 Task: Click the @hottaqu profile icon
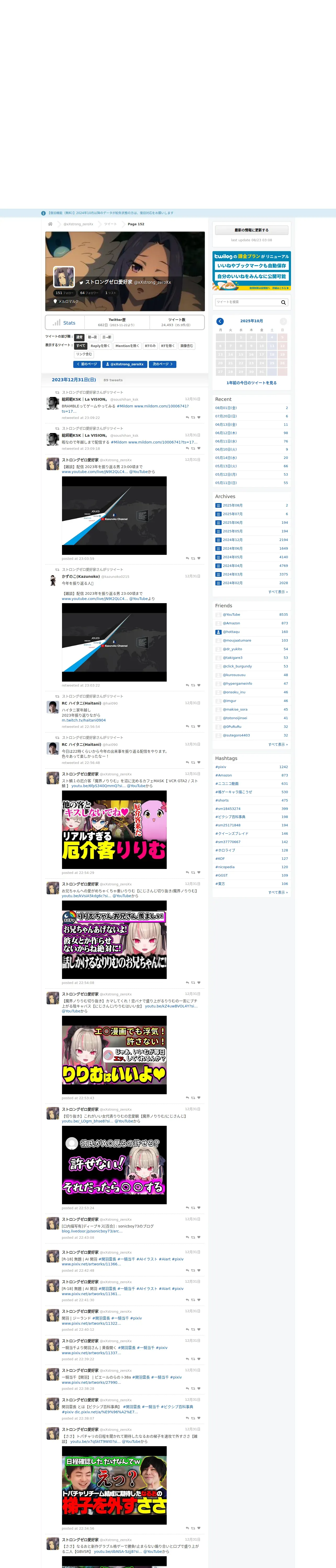218,632
